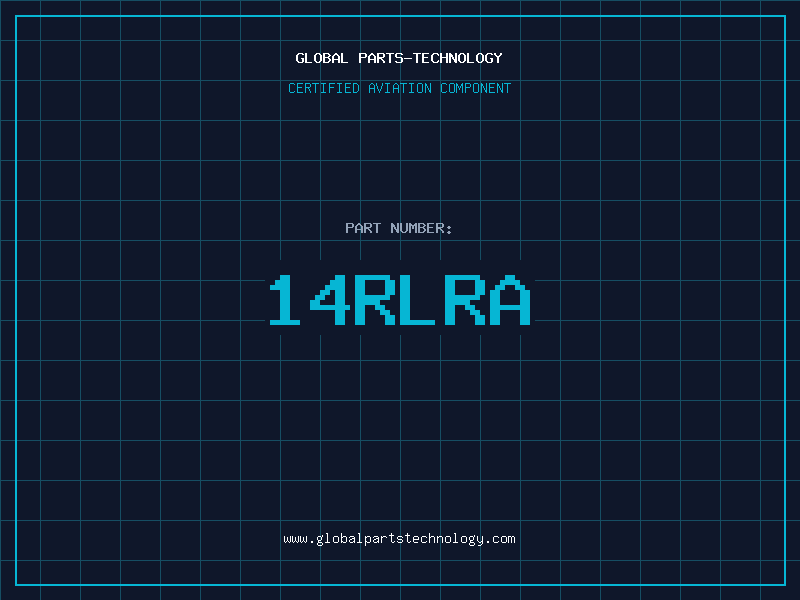
Task: Click the part number 14RLRA text
Action: coord(399,300)
